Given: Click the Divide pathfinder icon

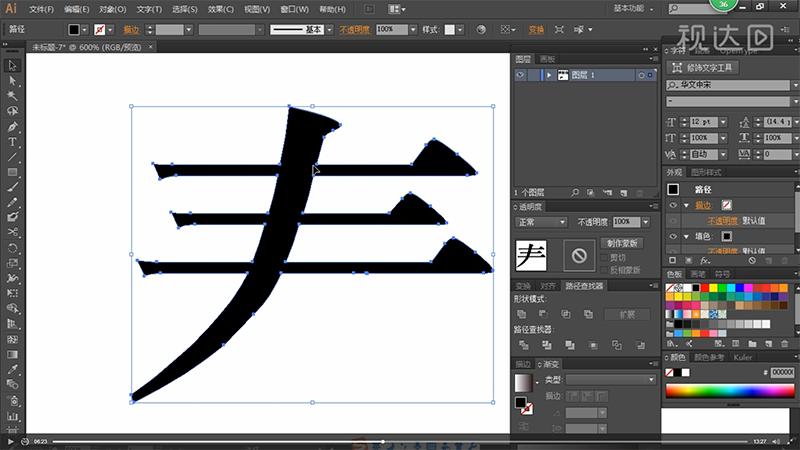Looking at the screenshot, I should tap(523, 345).
